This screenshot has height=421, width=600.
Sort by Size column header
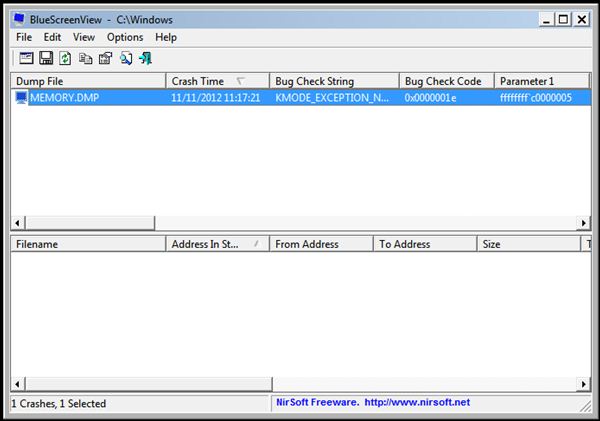(528, 244)
